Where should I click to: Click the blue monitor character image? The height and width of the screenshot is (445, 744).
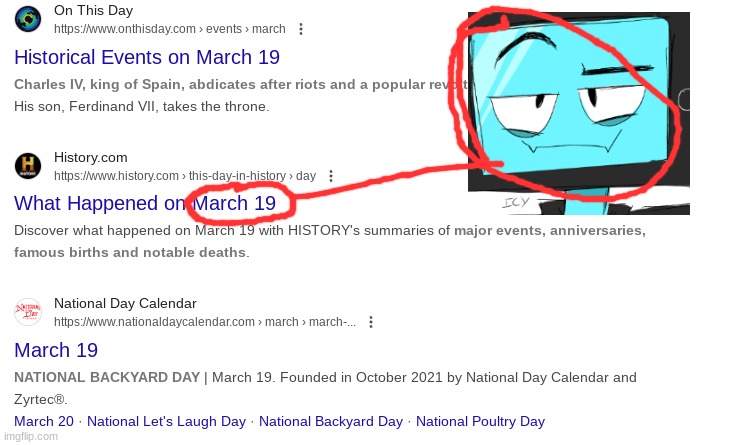579,113
